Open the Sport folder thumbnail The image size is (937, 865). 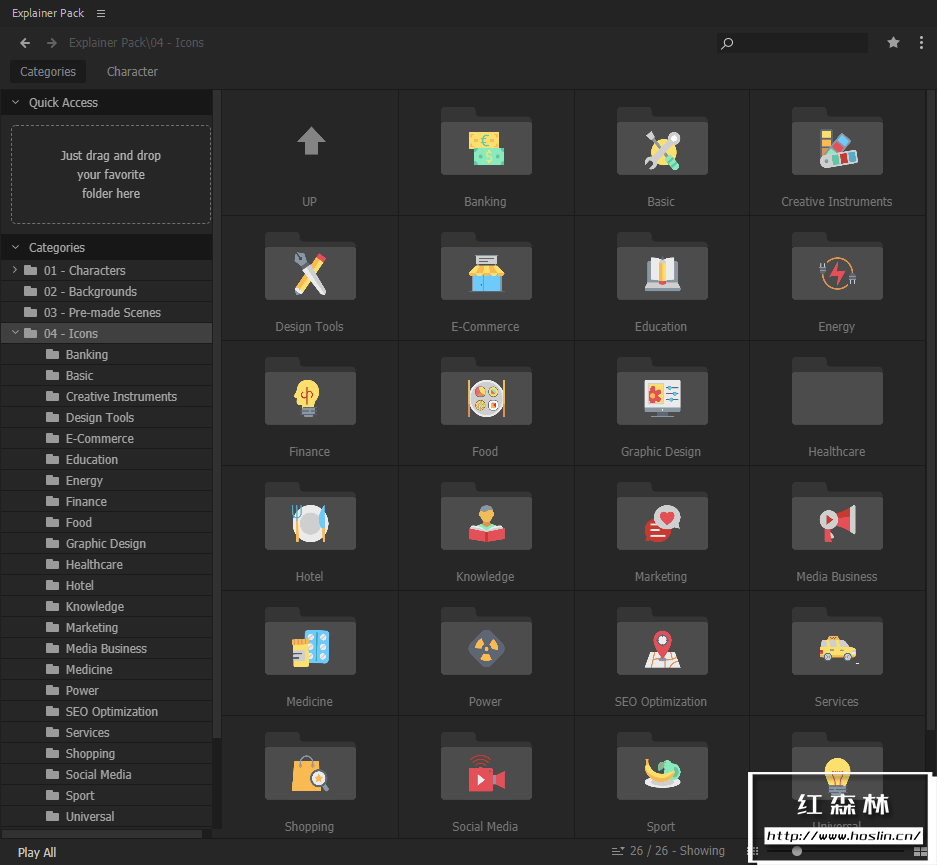tap(662, 766)
